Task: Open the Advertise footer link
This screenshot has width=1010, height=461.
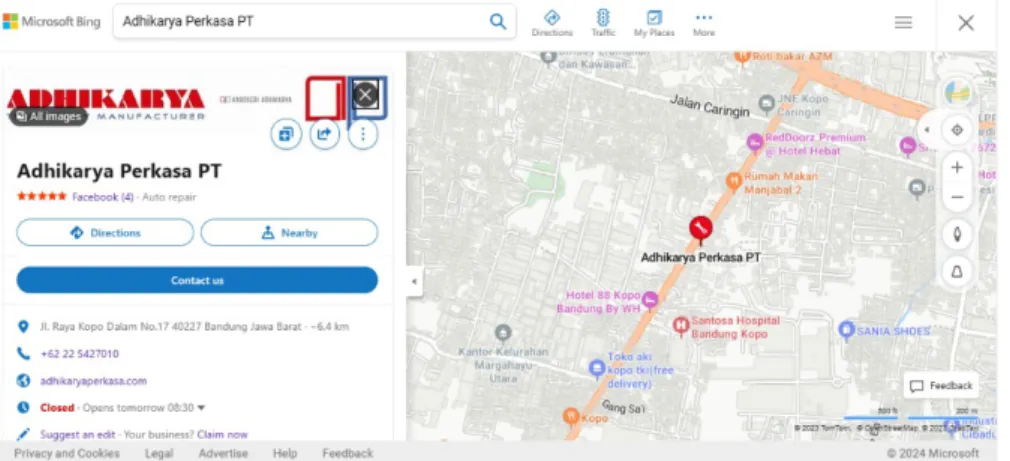Action: point(223,453)
